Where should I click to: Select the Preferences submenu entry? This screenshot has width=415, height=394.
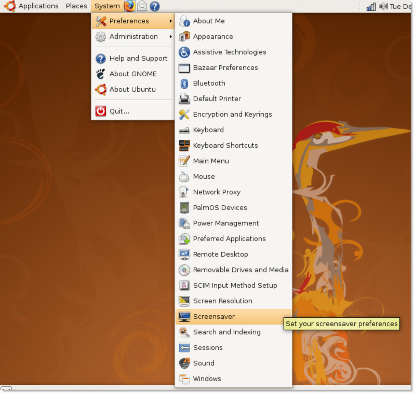pyautogui.click(x=133, y=21)
